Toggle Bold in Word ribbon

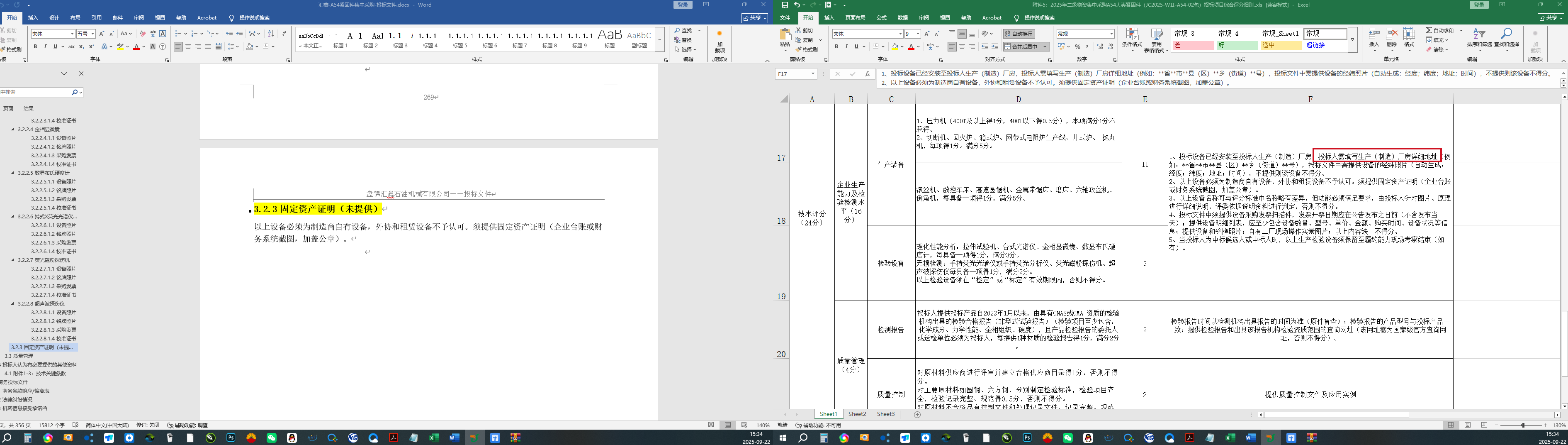tap(35, 46)
